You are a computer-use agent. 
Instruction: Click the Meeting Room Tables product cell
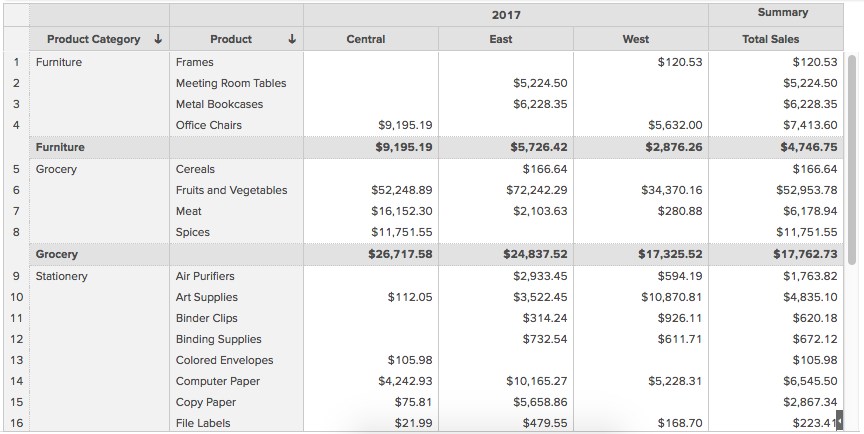(x=231, y=83)
